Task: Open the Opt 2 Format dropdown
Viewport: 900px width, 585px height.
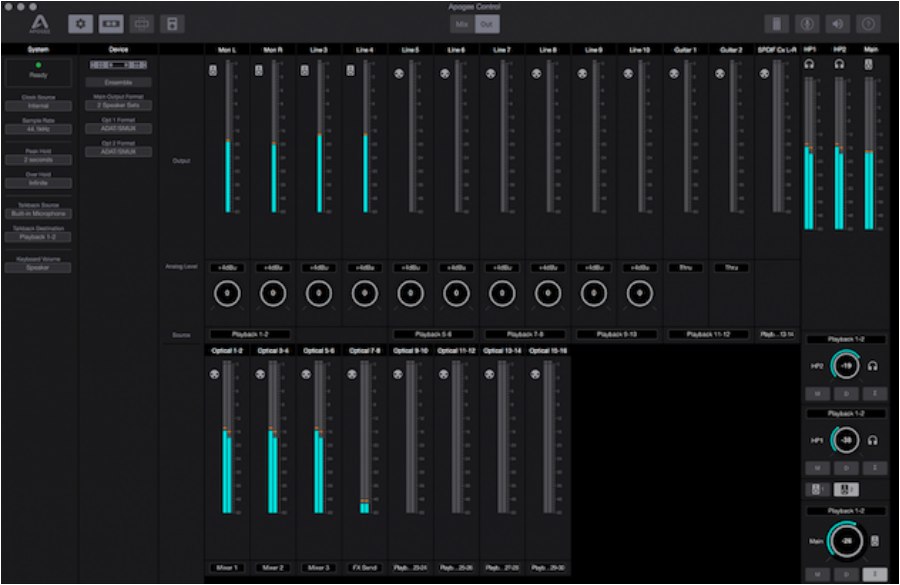Action: [118, 152]
